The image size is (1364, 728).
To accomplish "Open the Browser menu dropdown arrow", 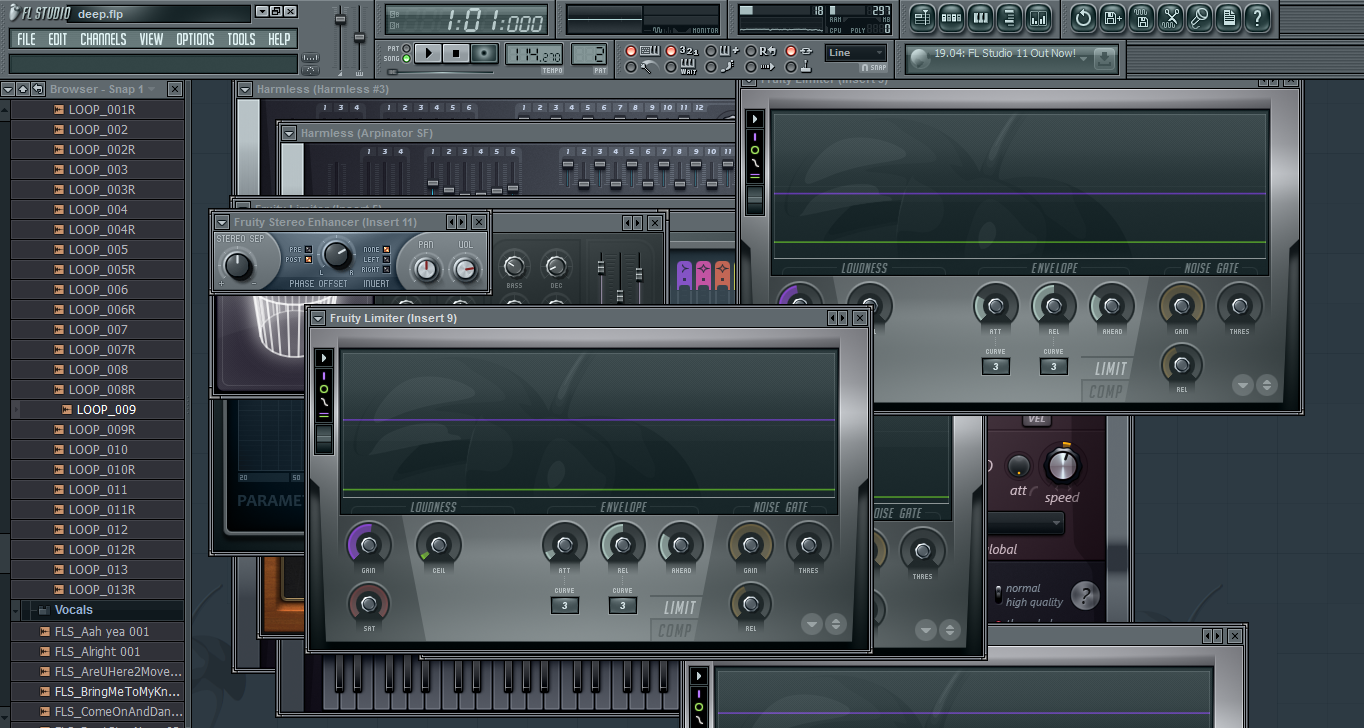I will (x=8, y=89).
